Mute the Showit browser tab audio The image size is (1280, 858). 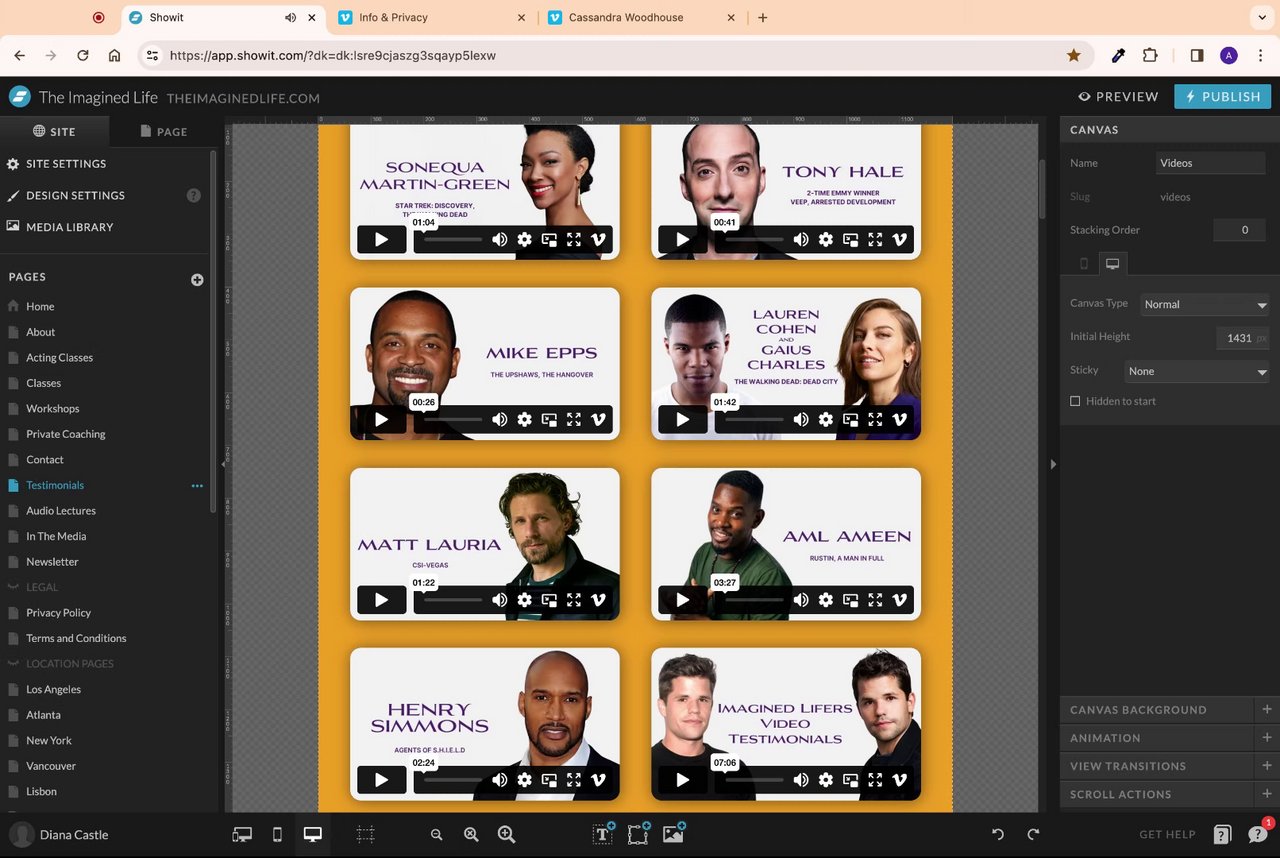(290, 18)
